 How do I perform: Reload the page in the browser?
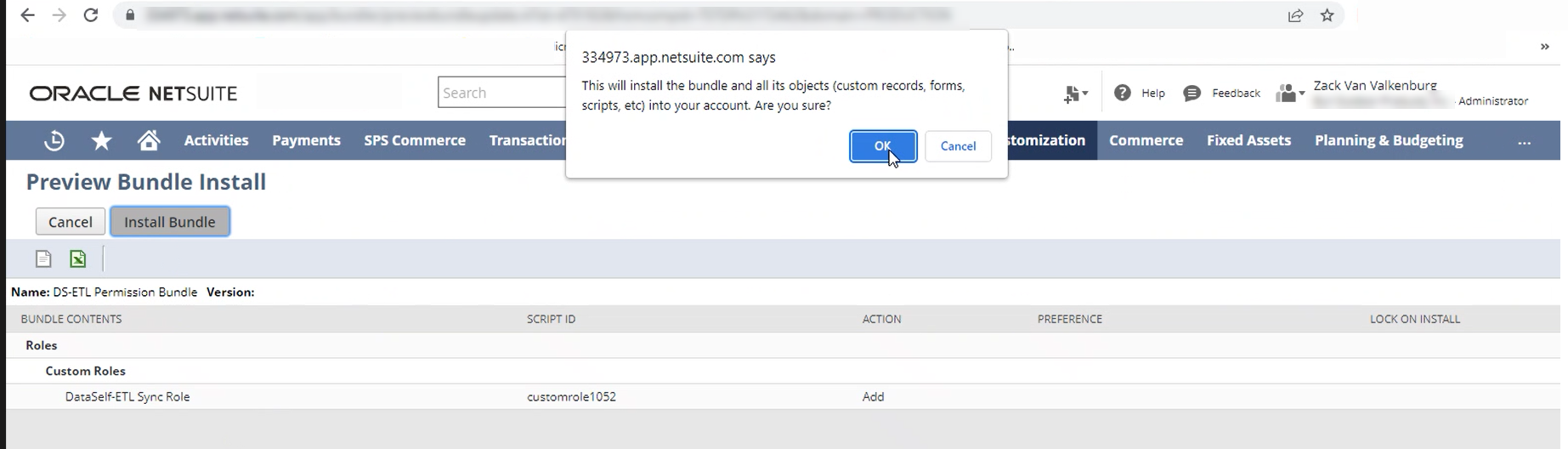(91, 15)
